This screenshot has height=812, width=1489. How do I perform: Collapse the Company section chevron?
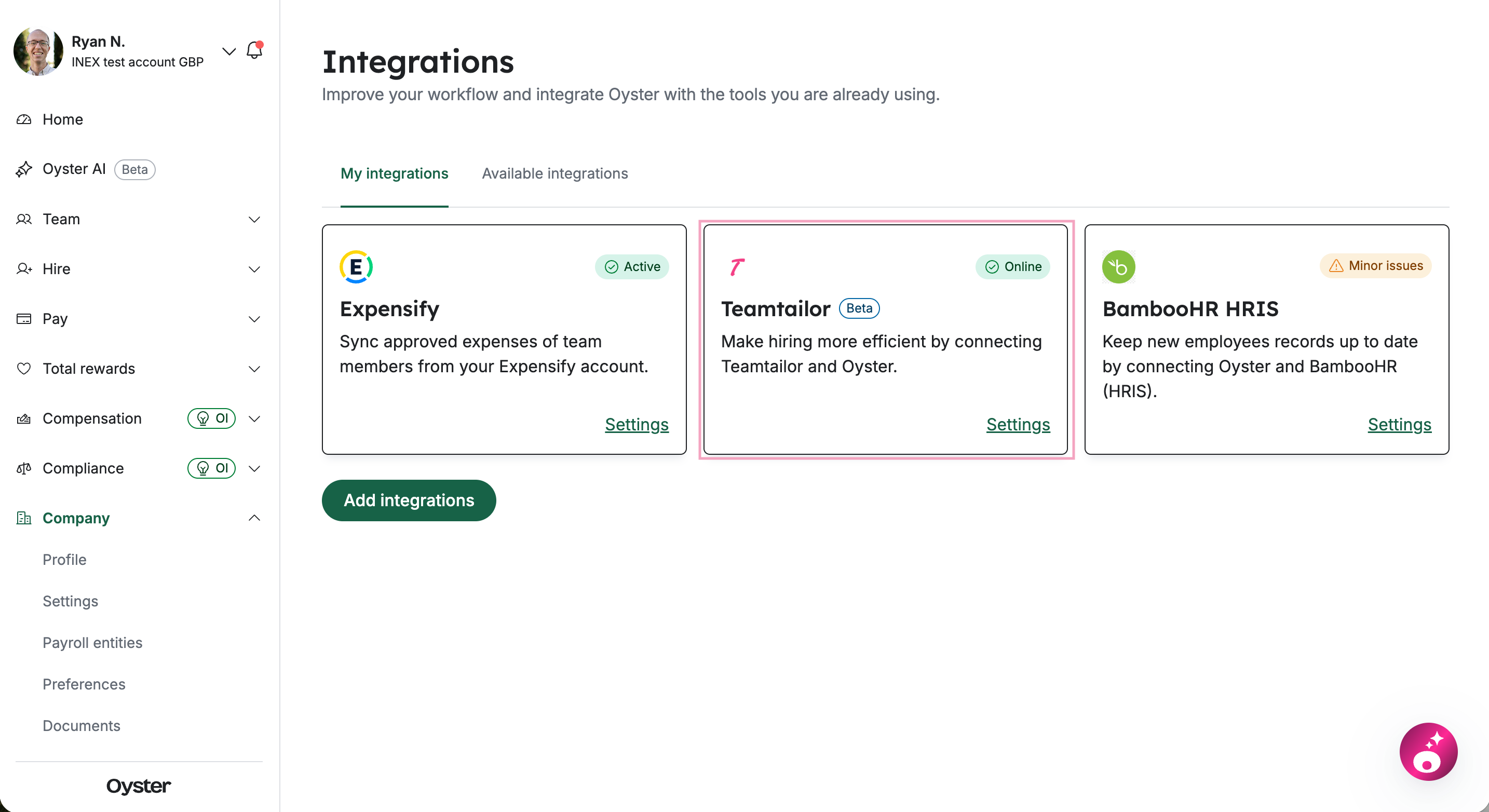pos(254,518)
